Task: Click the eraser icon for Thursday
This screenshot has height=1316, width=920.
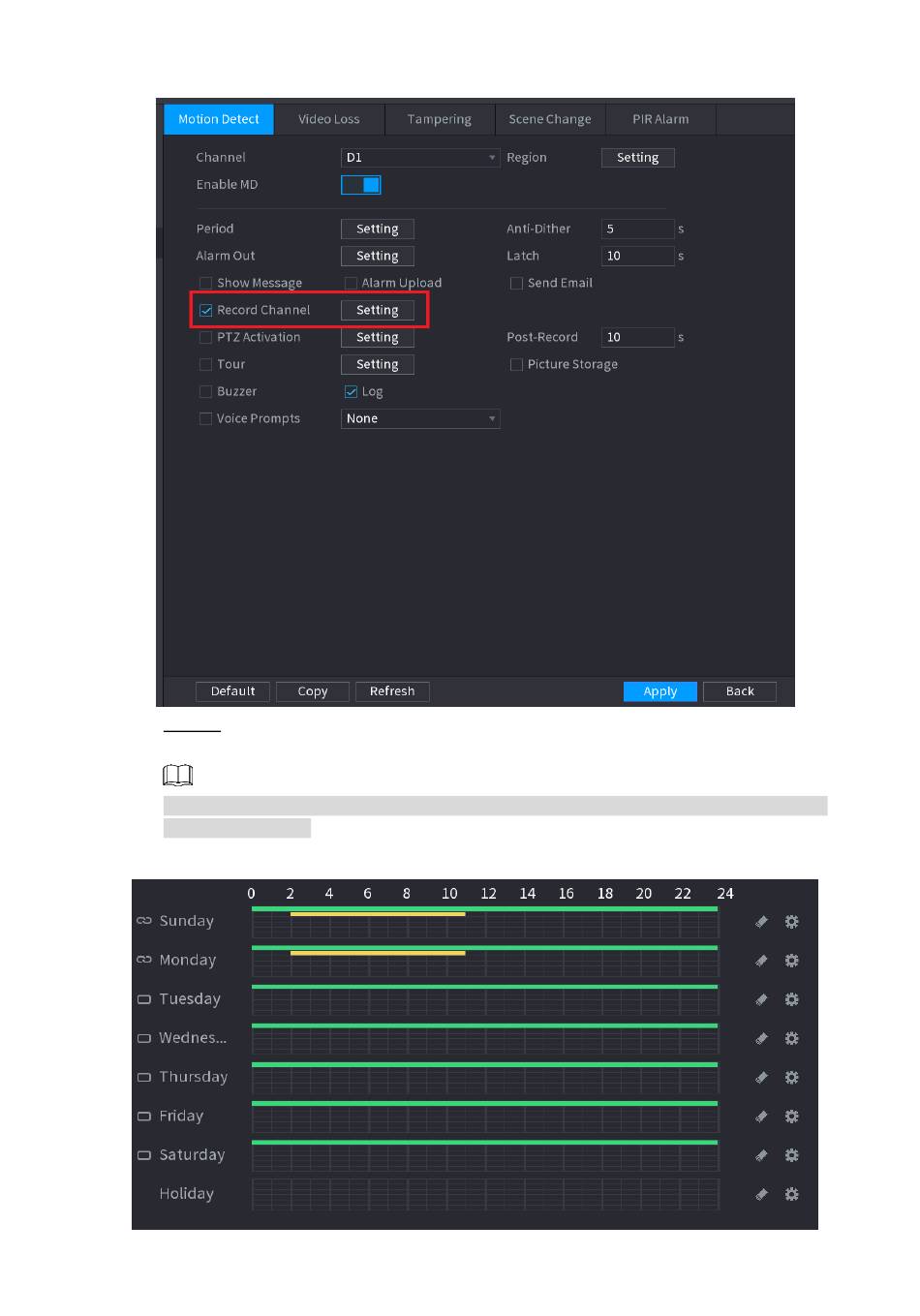Action: 761,1078
